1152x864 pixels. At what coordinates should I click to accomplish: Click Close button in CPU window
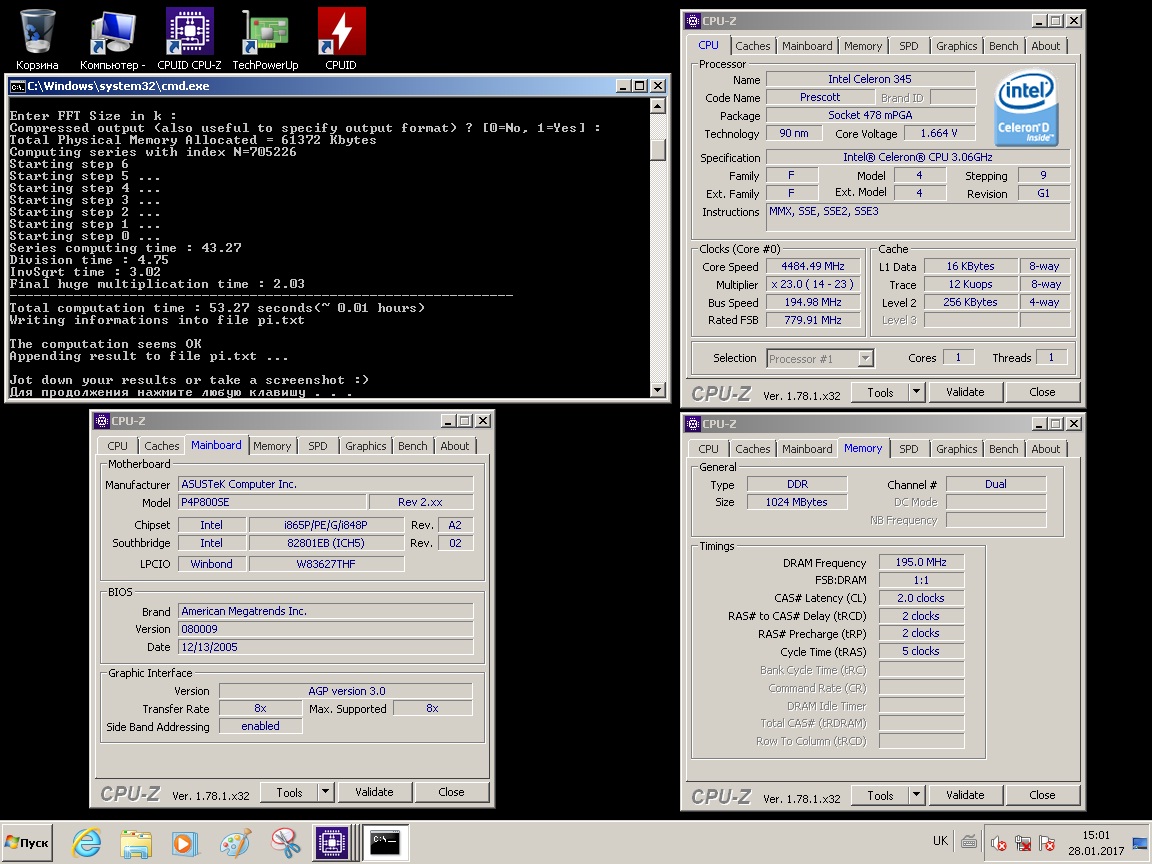point(1042,392)
